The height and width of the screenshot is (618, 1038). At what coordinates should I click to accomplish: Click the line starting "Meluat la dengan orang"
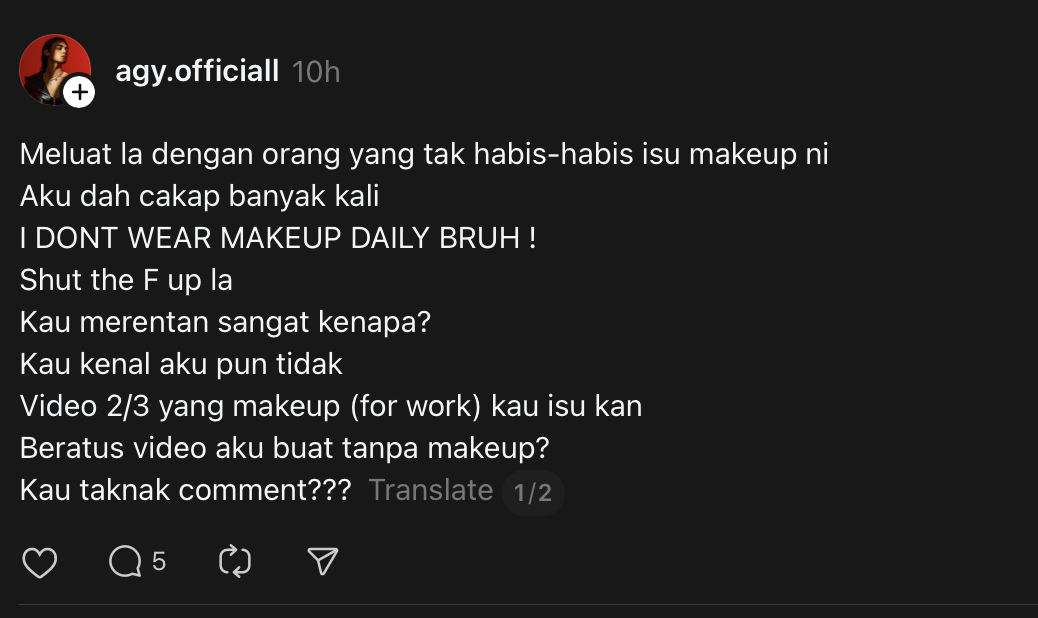(424, 155)
